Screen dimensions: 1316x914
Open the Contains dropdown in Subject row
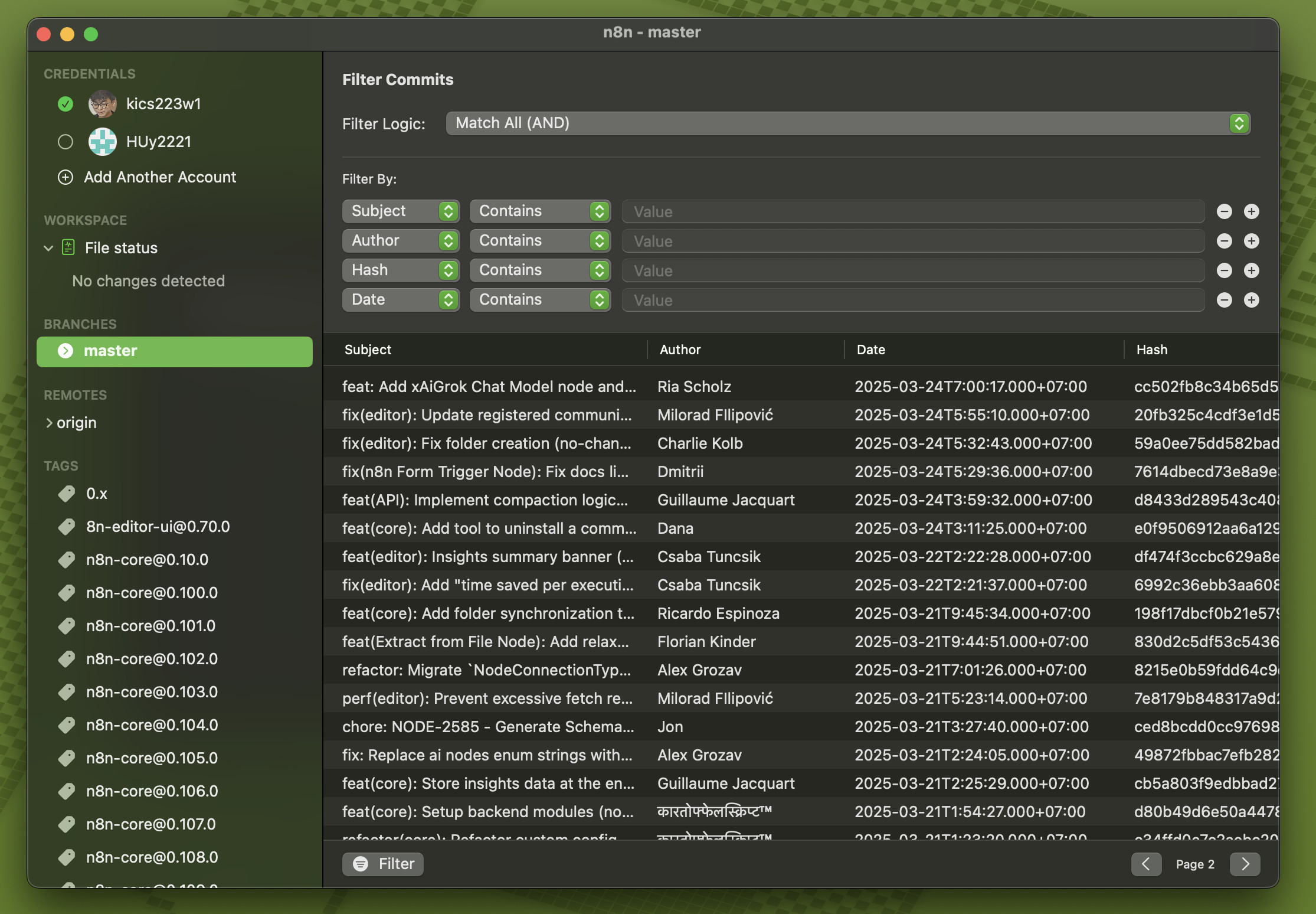[x=540, y=211]
